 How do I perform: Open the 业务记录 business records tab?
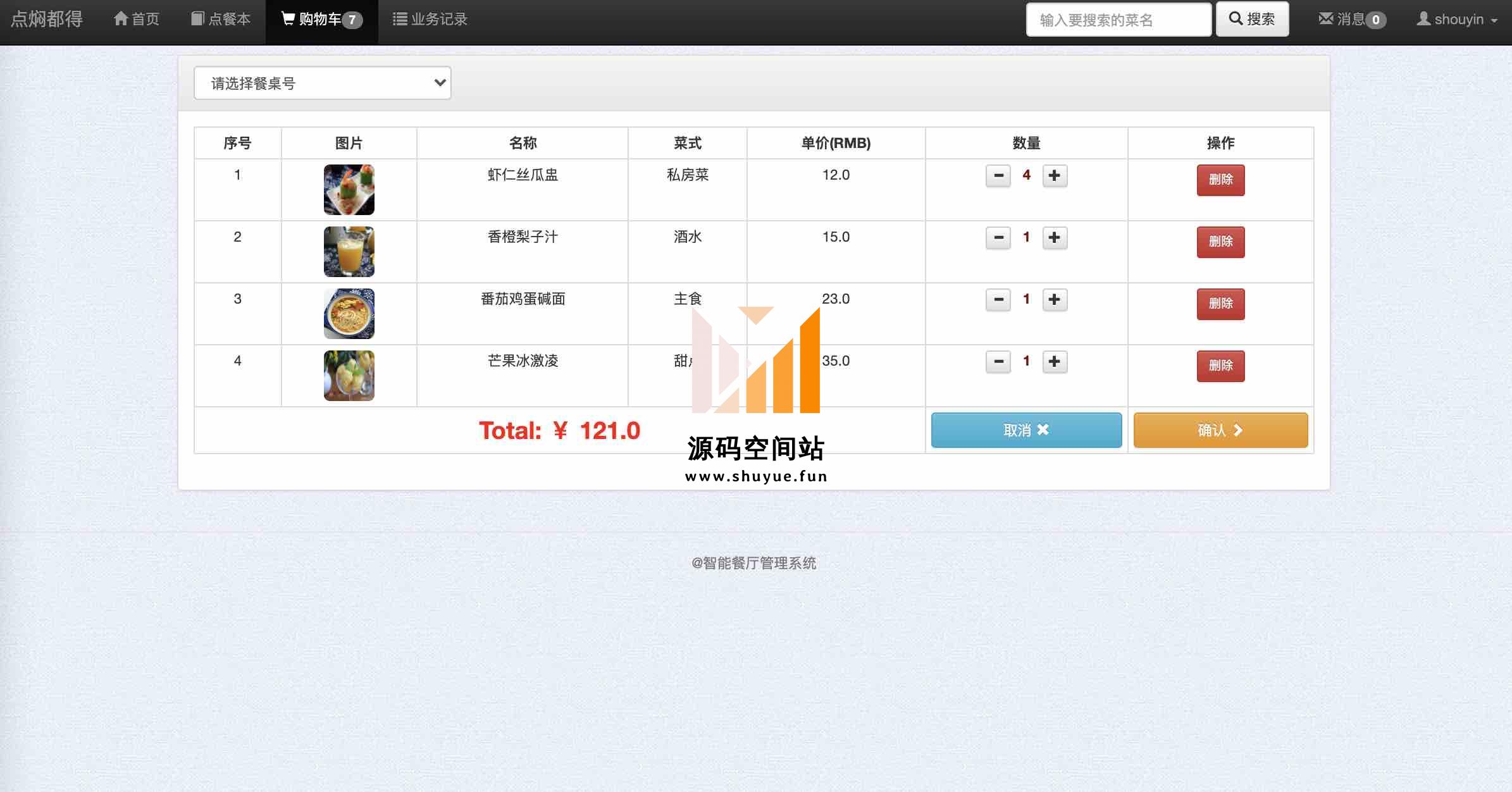pos(430,20)
